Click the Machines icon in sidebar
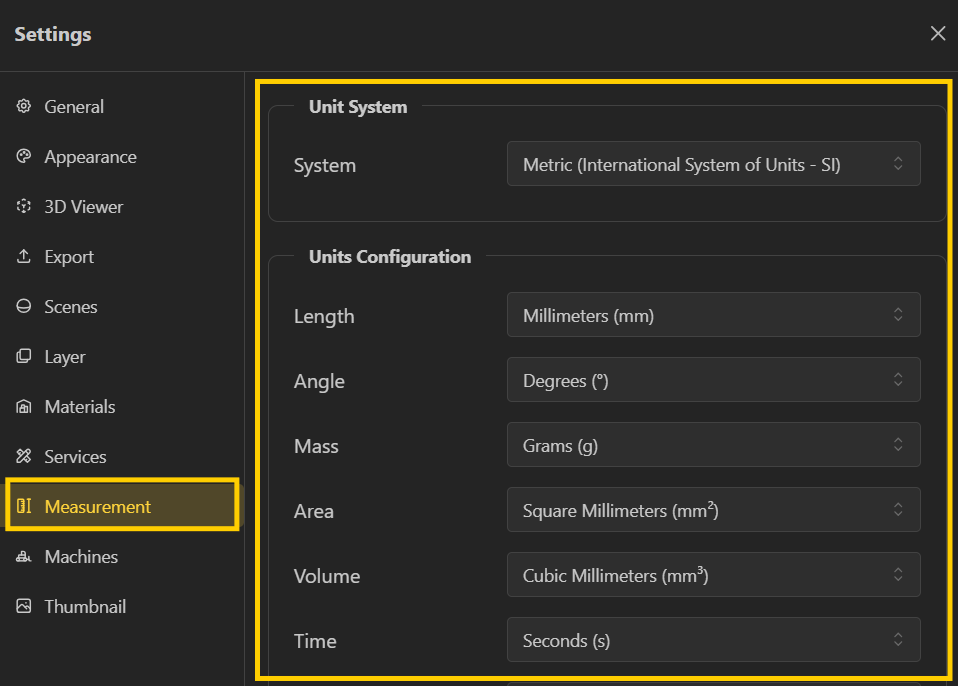The height and width of the screenshot is (686, 958). (24, 557)
